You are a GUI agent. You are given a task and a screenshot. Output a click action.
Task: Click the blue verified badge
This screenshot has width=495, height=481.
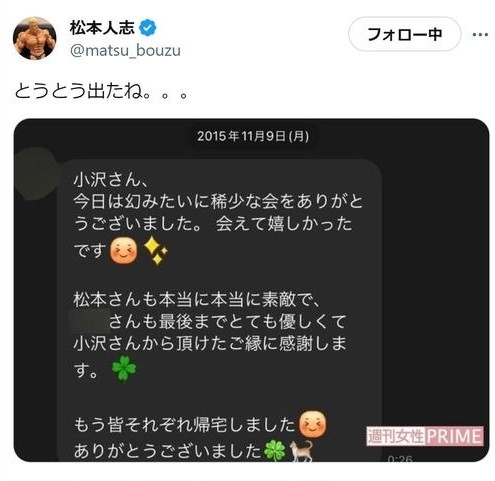147,28
